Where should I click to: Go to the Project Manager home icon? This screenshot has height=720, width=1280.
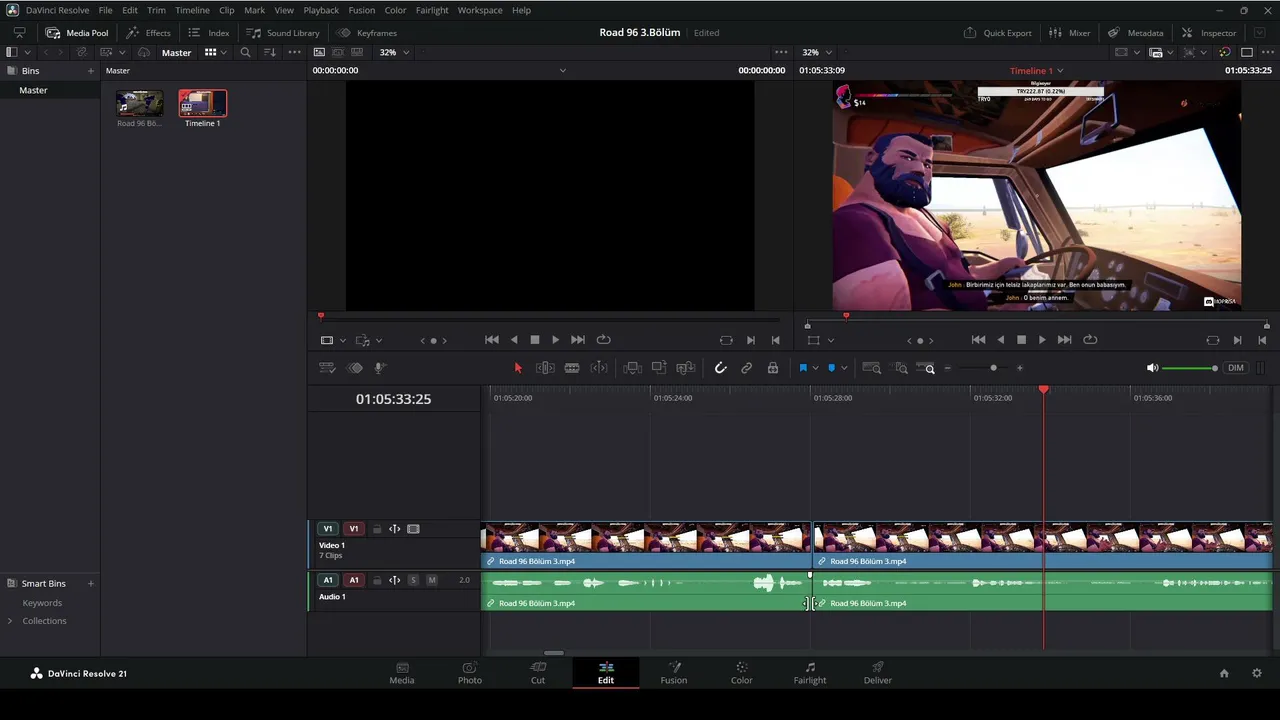pyautogui.click(x=1224, y=673)
